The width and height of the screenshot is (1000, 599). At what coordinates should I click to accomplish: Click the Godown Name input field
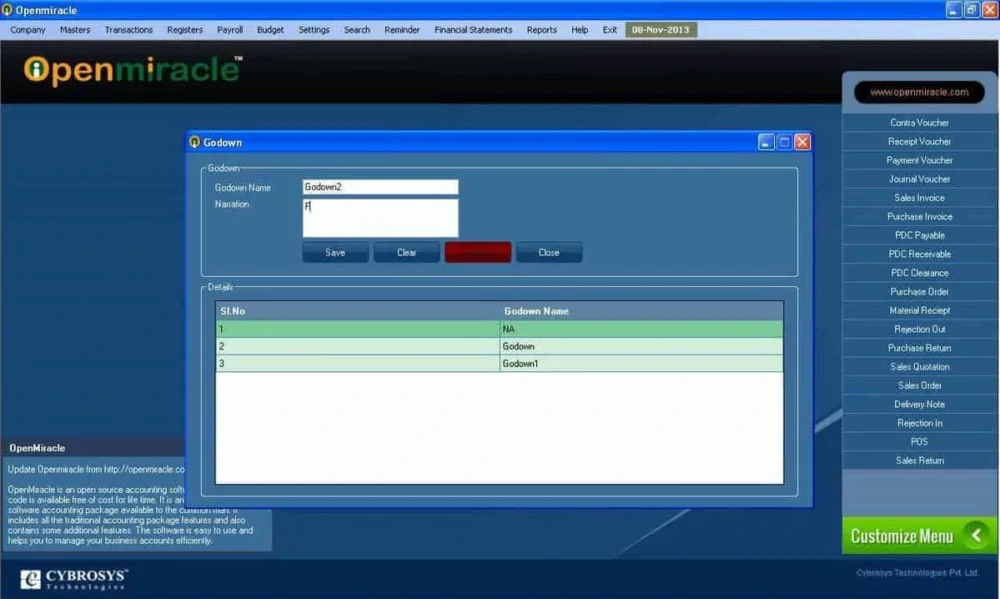[x=380, y=187]
